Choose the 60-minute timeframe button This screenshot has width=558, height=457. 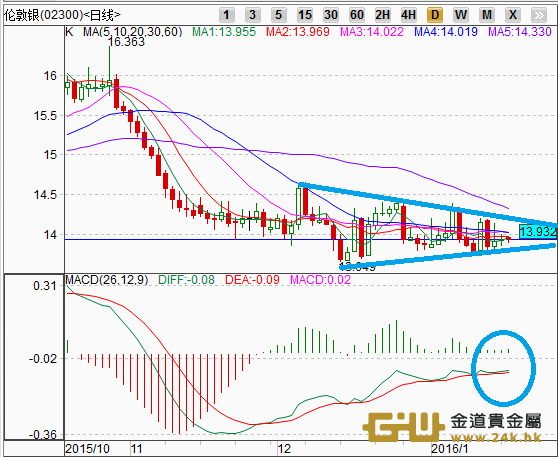[x=357, y=15]
